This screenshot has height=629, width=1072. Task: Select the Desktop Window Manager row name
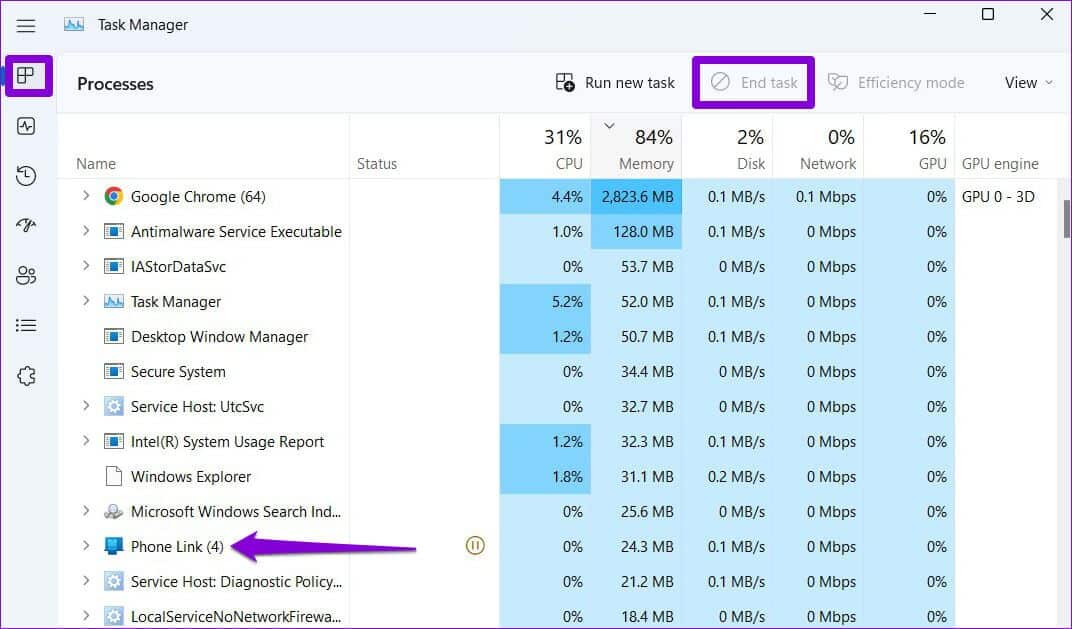coord(219,337)
